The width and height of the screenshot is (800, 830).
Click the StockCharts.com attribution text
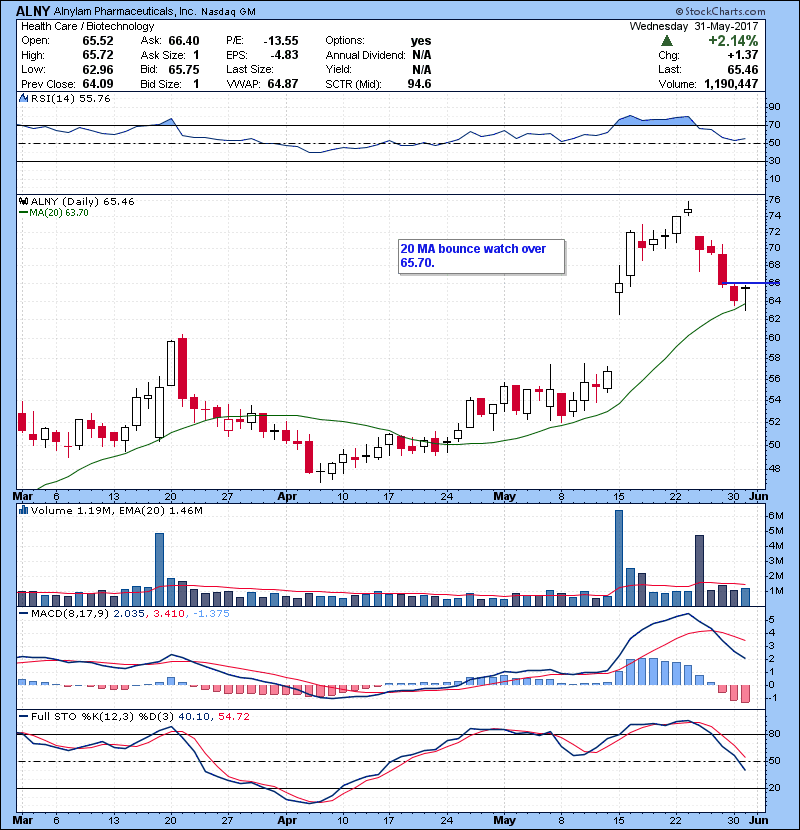[x=721, y=11]
